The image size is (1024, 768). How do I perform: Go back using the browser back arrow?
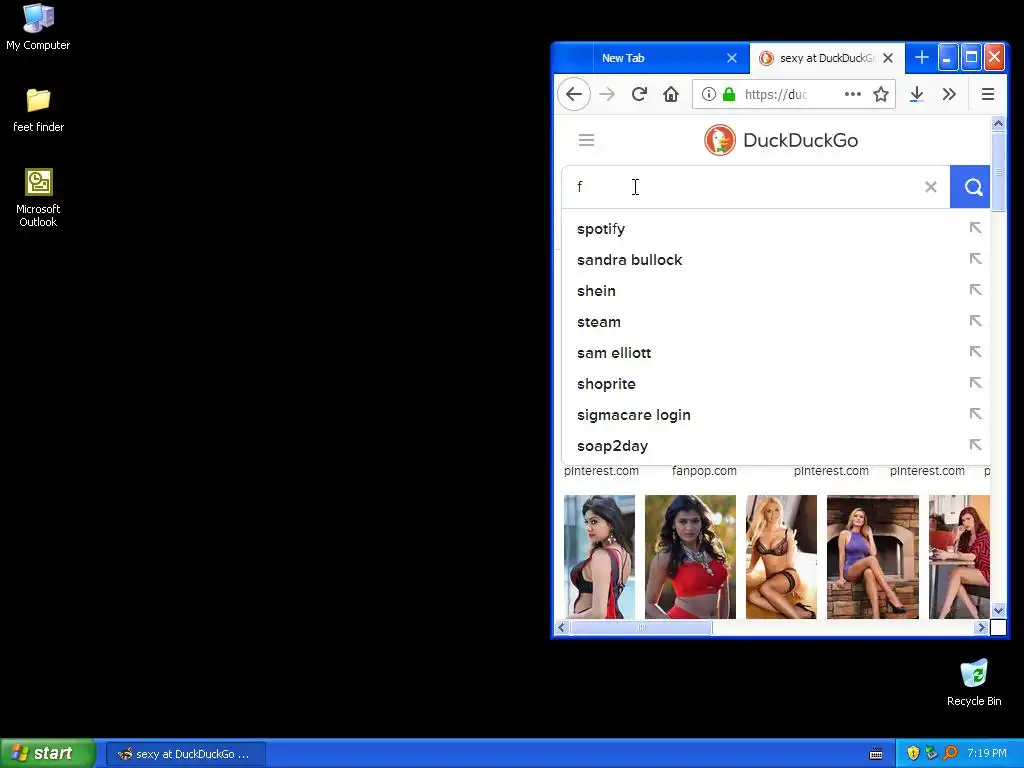pos(574,94)
